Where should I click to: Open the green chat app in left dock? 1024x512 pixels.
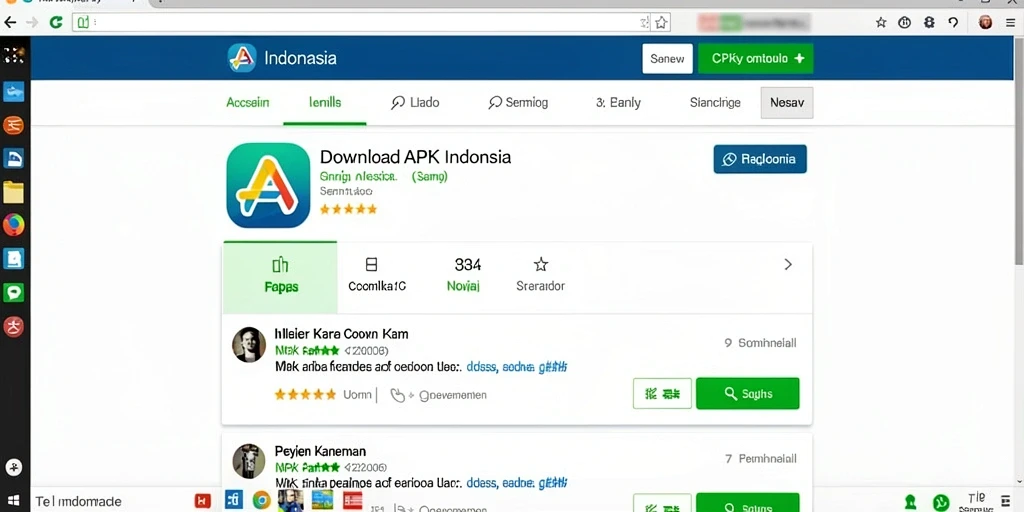click(x=14, y=292)
